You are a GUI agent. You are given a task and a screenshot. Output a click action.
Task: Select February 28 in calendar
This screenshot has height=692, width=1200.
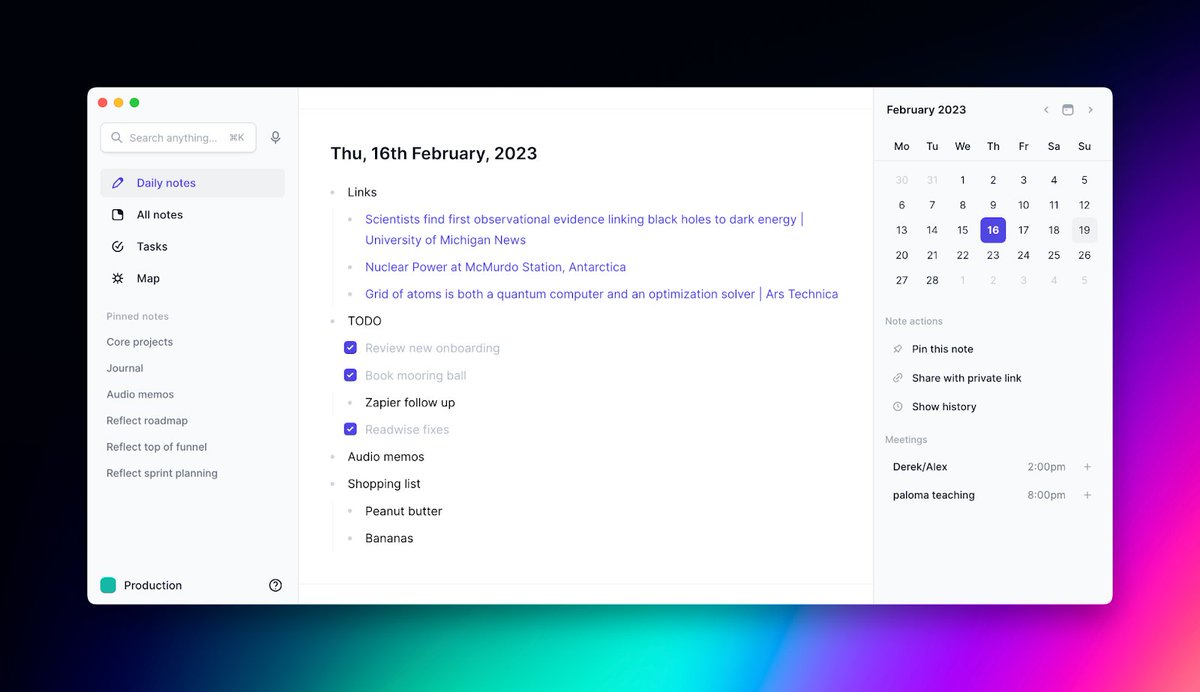(932, 281)
